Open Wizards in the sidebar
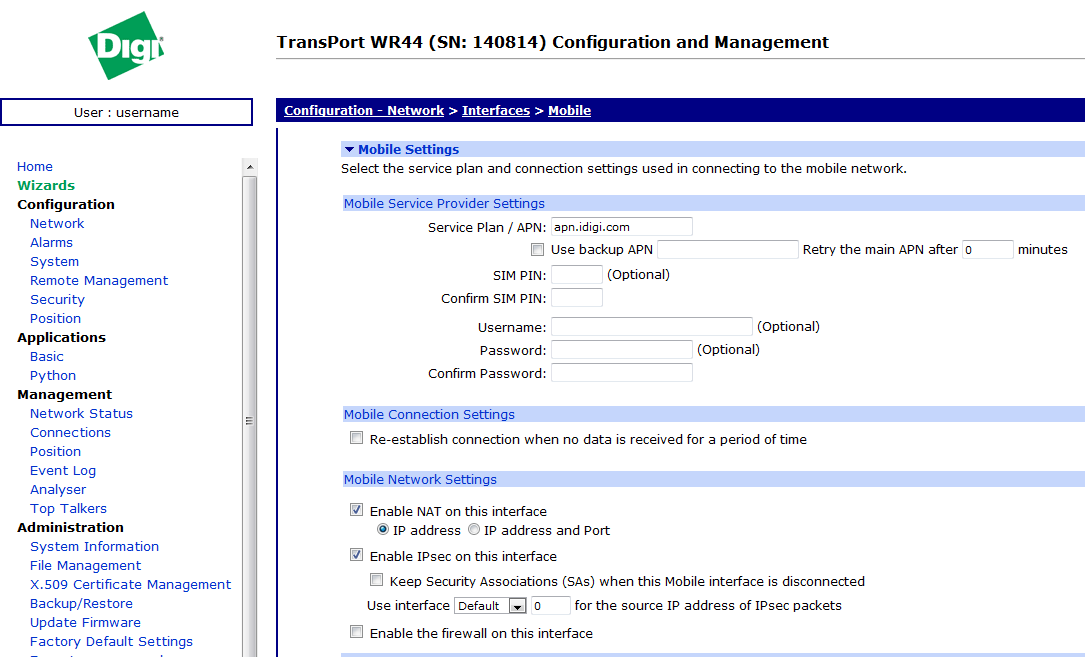1085x657 pixels. (x=46, y=185)
